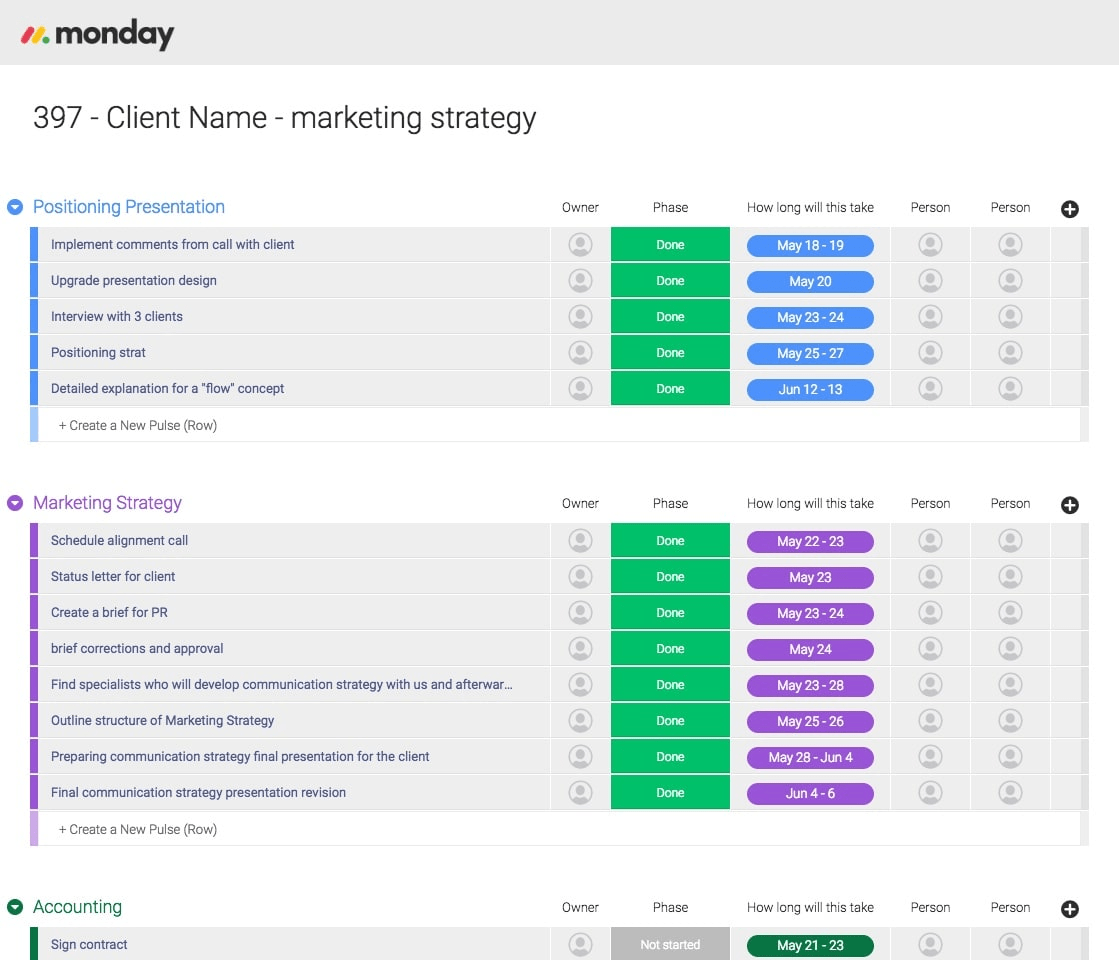Open Detailed explanation for a "flow" concept item
Screen dimensions: 1119x960
(168, 389)
